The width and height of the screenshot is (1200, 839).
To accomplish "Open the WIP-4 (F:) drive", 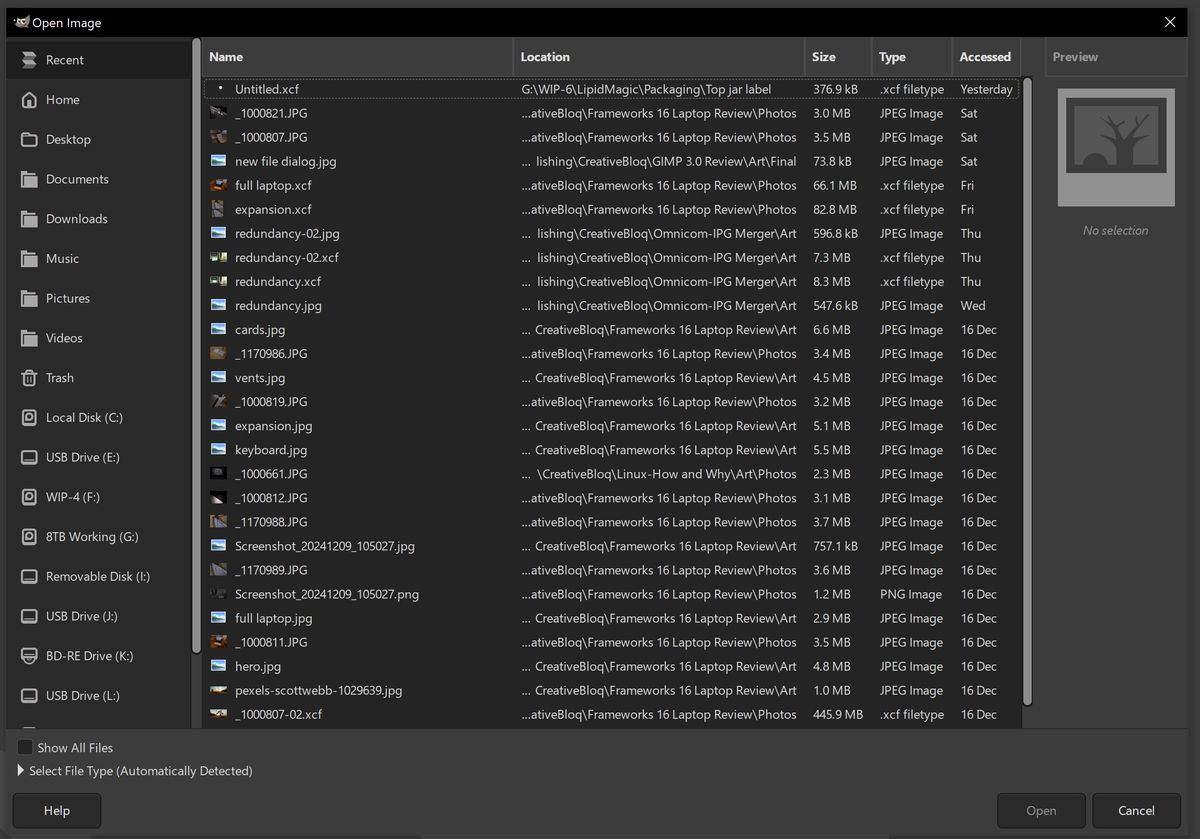I will coord(70,497).
